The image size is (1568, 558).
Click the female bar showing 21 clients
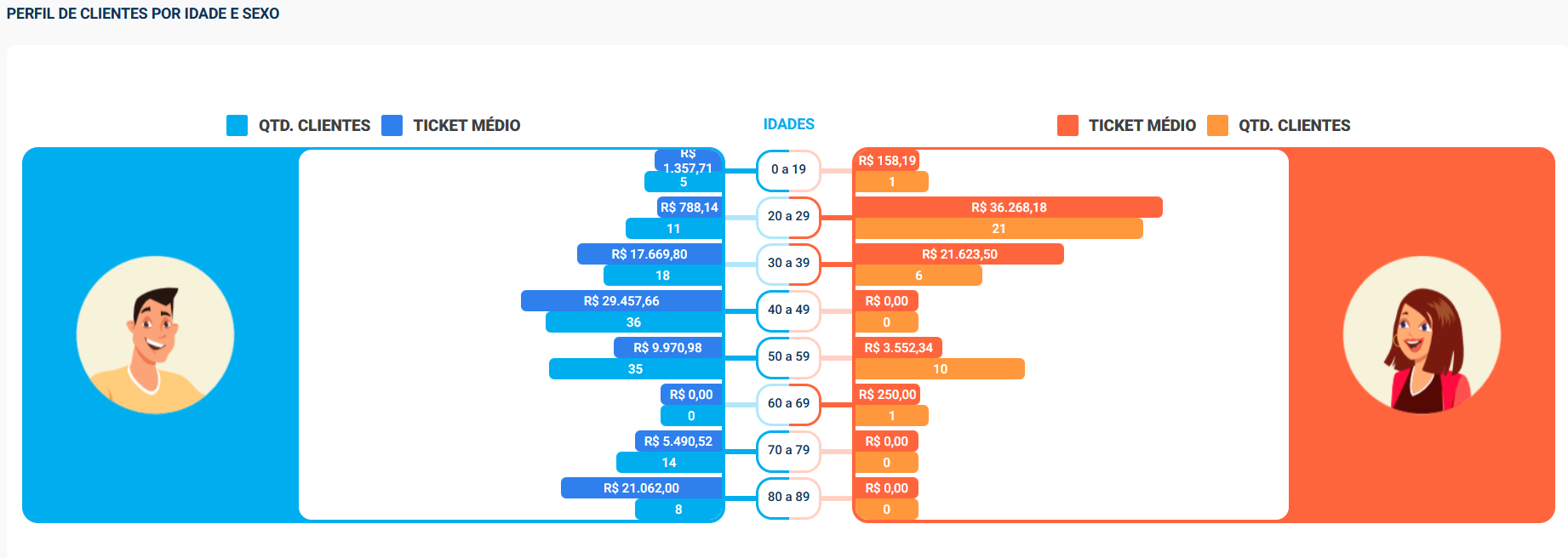999,229
